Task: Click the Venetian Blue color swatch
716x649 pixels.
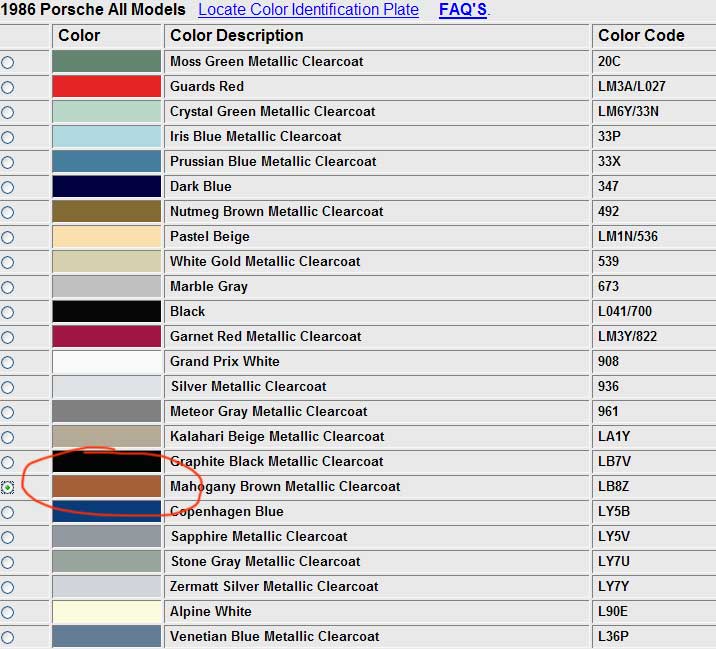Action: (x=107, y=637)
